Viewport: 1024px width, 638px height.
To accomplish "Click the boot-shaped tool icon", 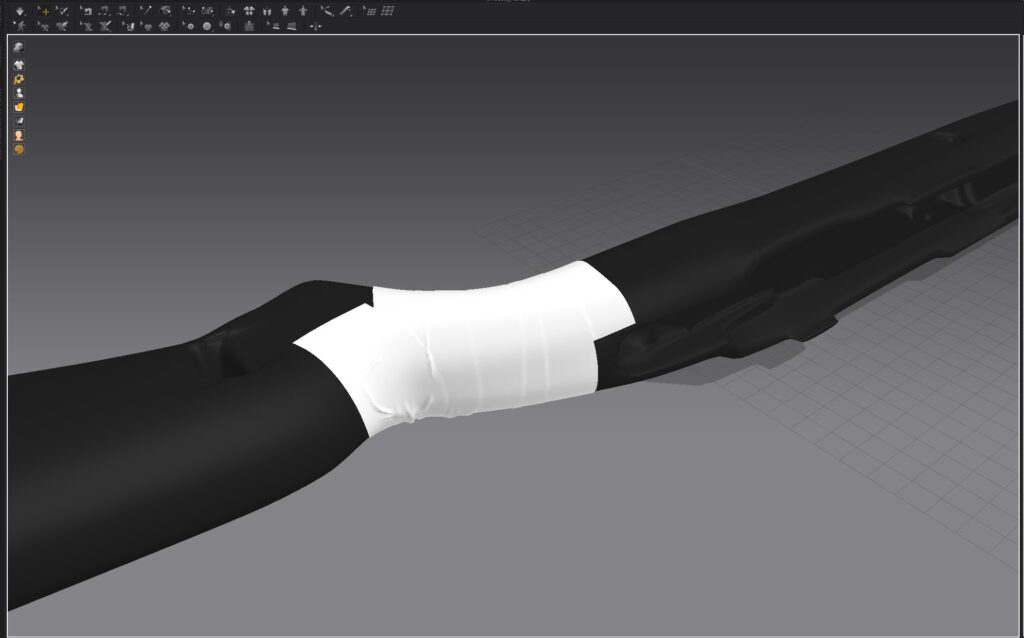I will tap(129, 26).
